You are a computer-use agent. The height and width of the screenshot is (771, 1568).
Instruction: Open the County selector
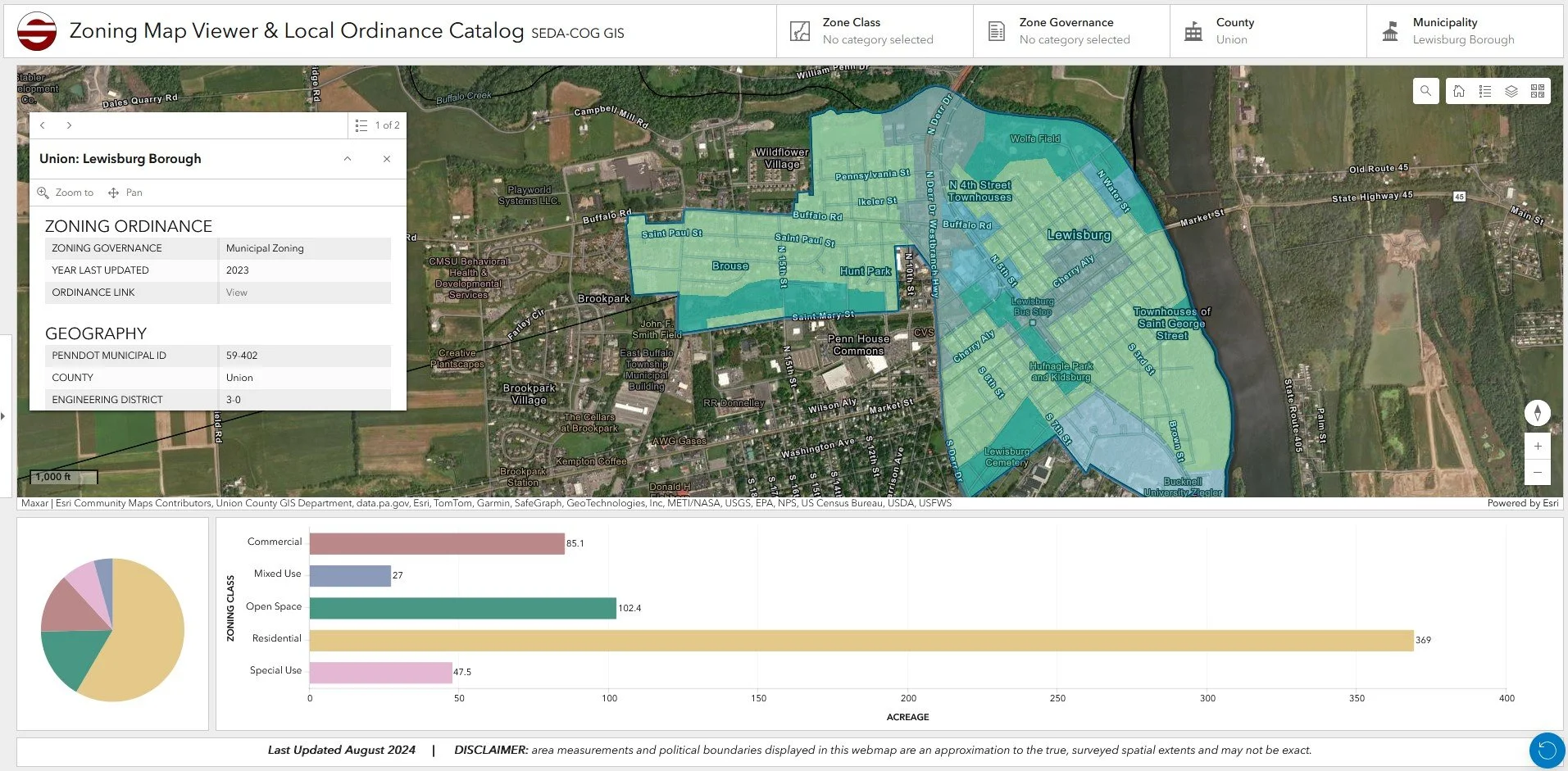(x=1268, y=31)
